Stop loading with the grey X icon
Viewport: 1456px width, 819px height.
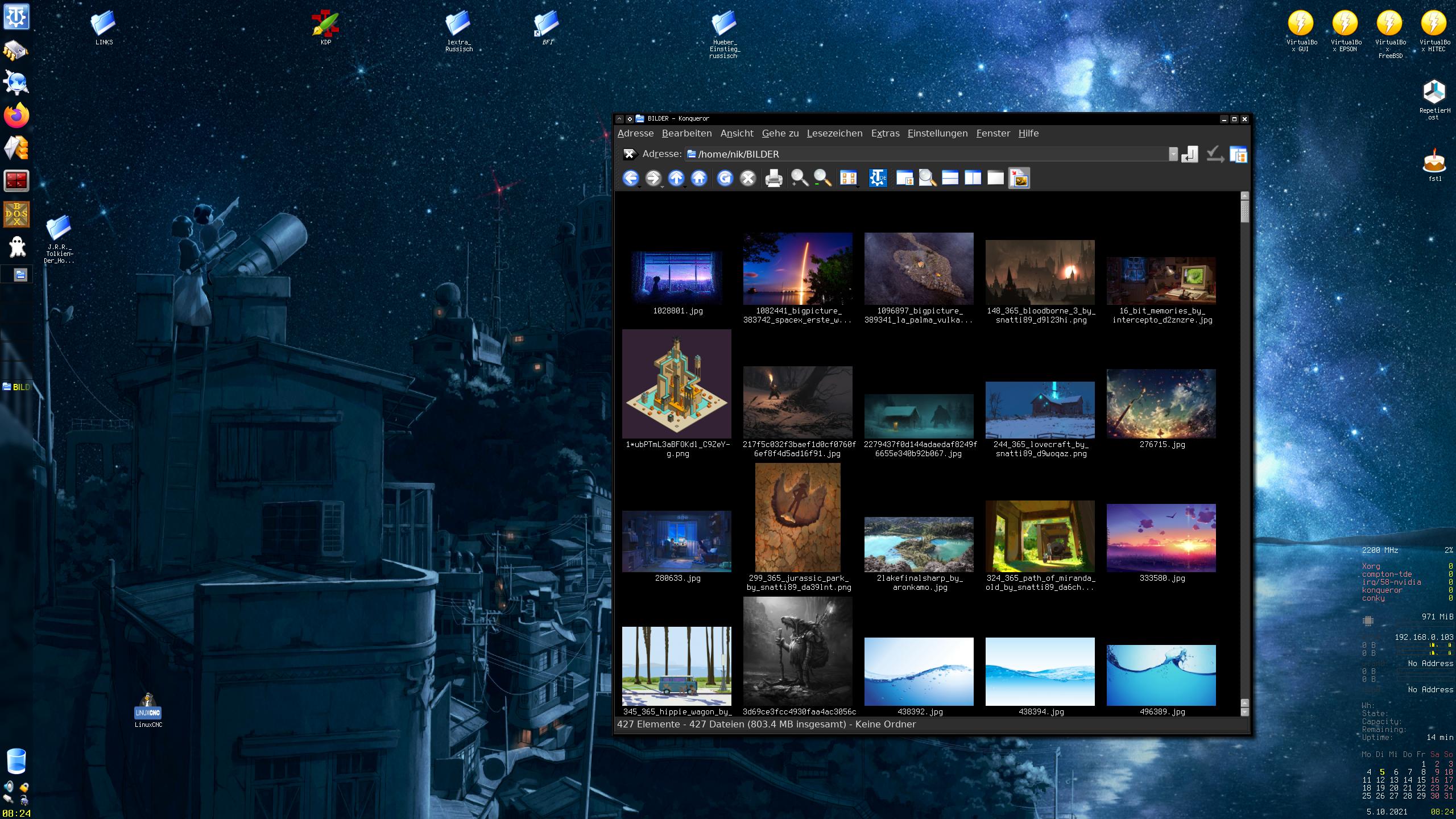pos(748,178)
